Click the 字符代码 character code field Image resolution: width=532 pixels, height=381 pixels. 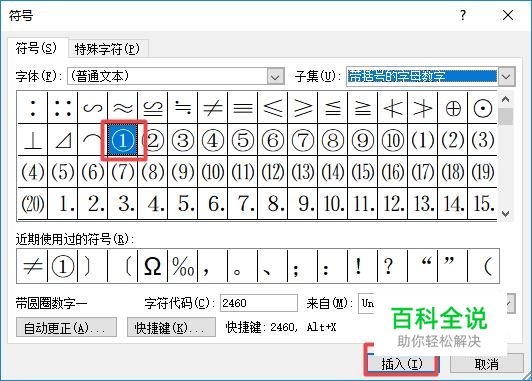[259, 303]
